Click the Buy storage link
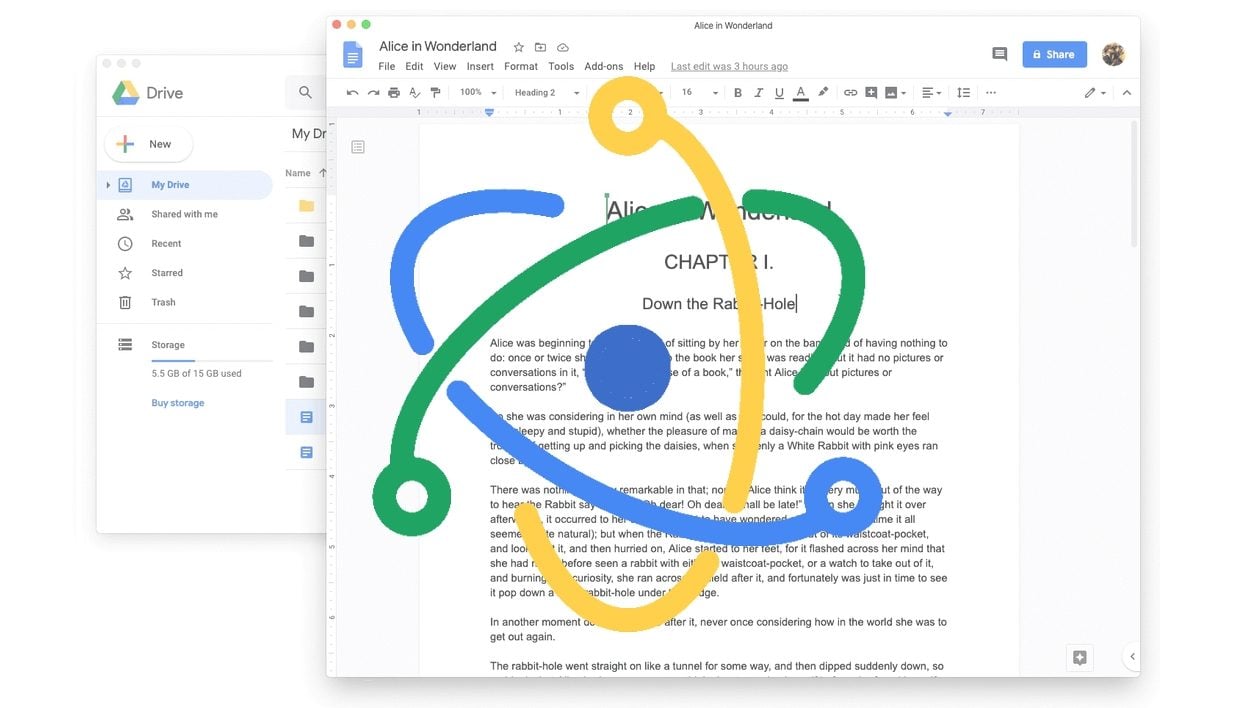This screenshot has width=1256, height=708. [178, 403]
